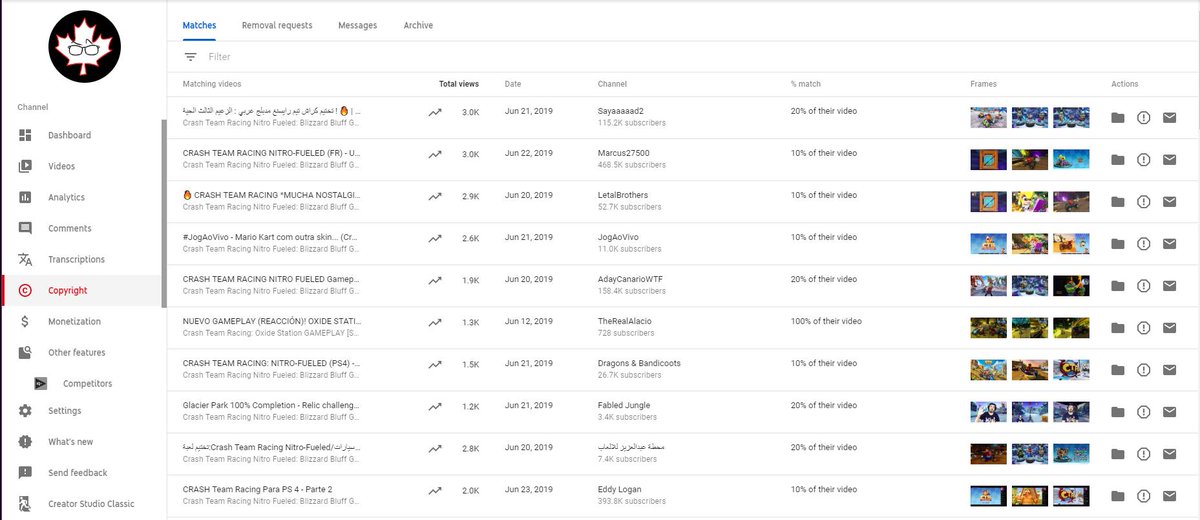
Task: Open What's new panel
Action: click(70, 441)
